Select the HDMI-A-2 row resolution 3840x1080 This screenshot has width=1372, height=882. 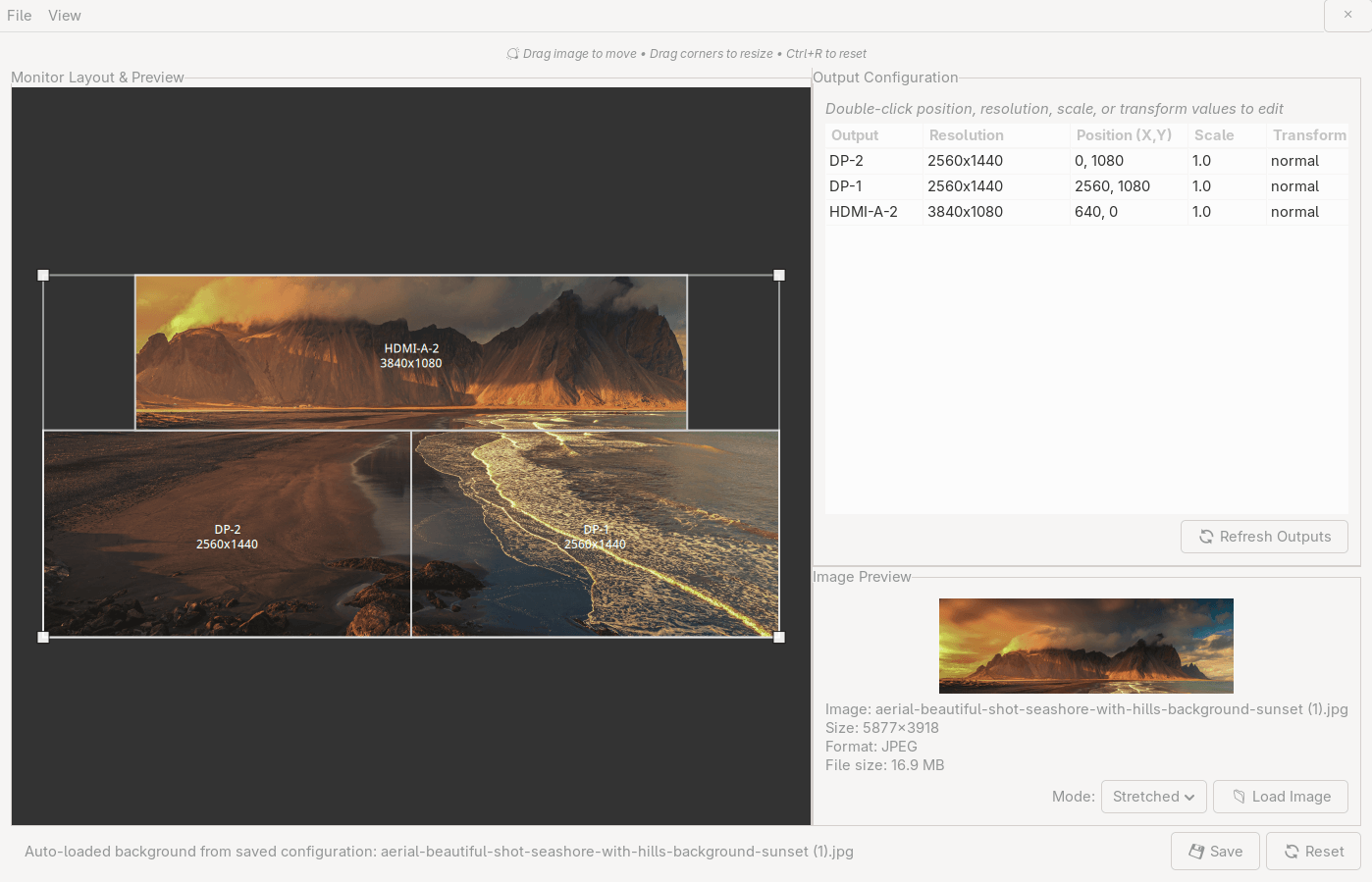pos(965,212)
